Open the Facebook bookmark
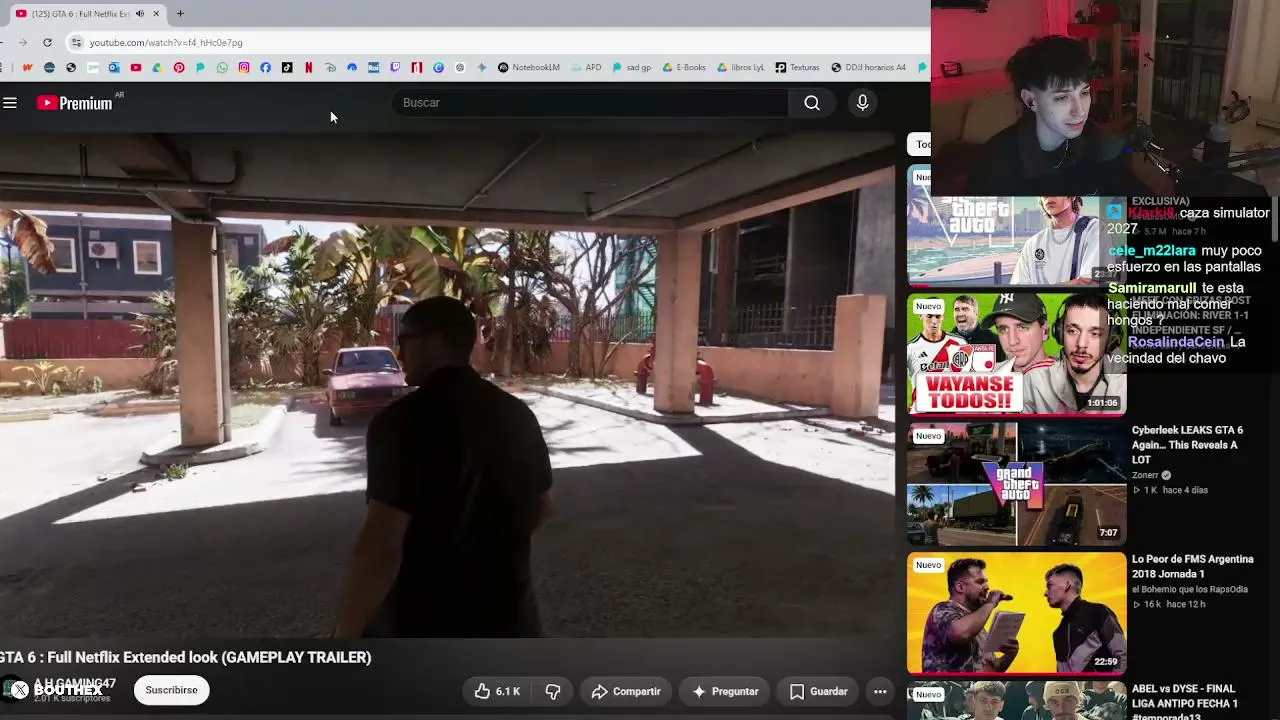Viewport: 1280px width, 720px height. tap(265, 67)
